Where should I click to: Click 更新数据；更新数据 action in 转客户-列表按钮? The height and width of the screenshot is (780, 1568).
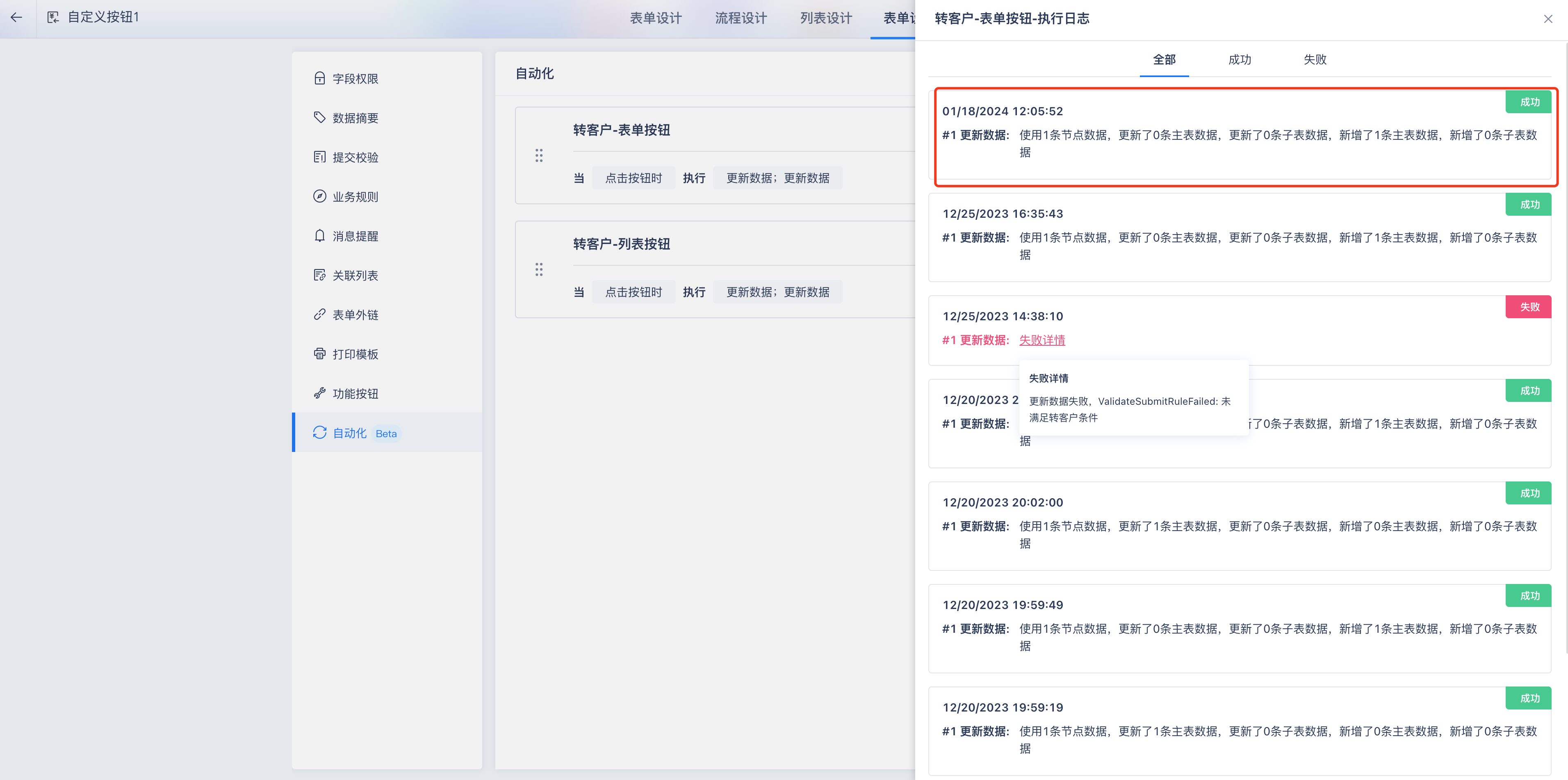777,292
